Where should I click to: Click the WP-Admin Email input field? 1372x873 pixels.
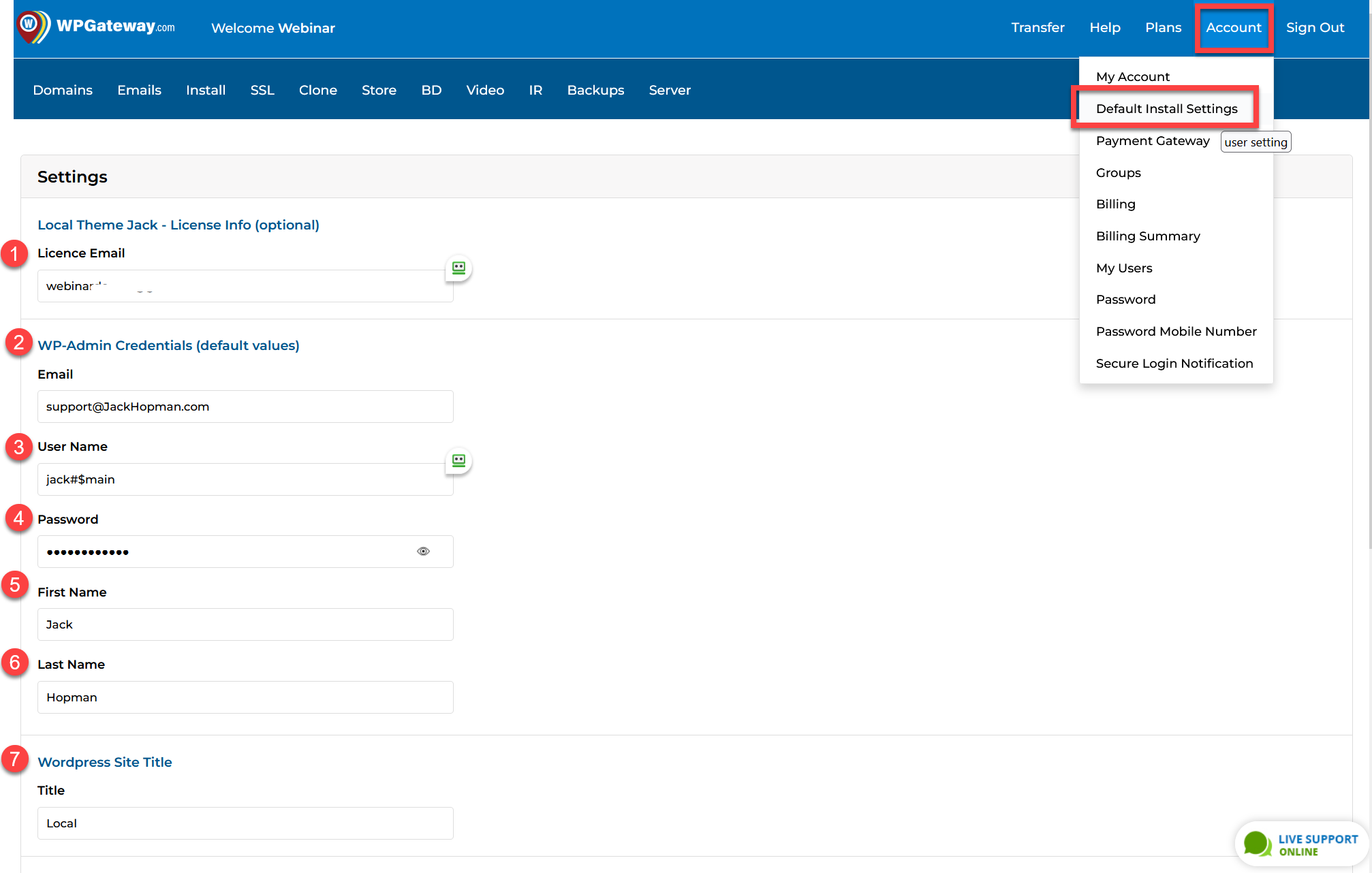point(245,407)
